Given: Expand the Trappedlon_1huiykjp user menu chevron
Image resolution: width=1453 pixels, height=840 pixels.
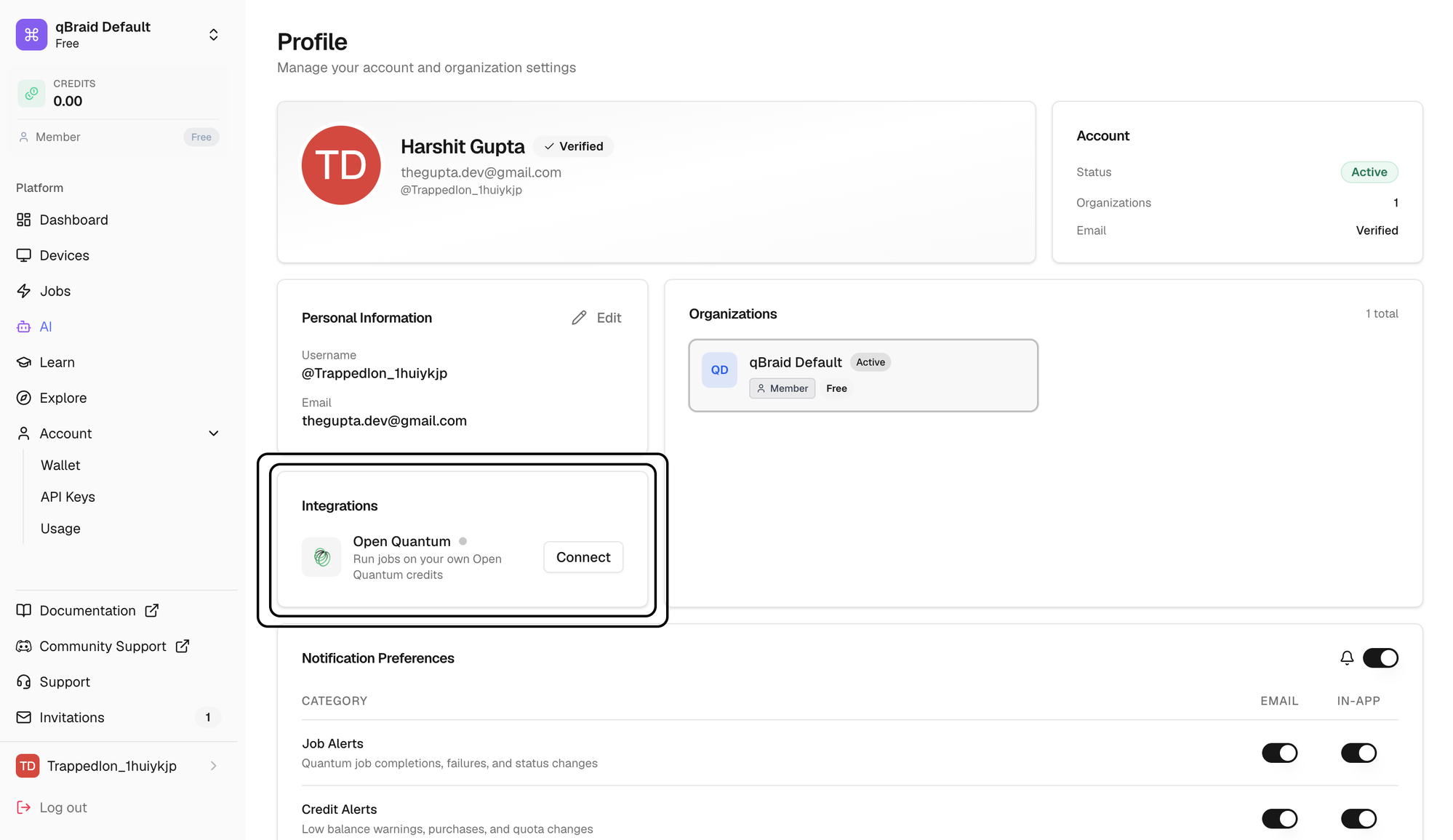Looking at the screenshot, I should coord(214,766).
